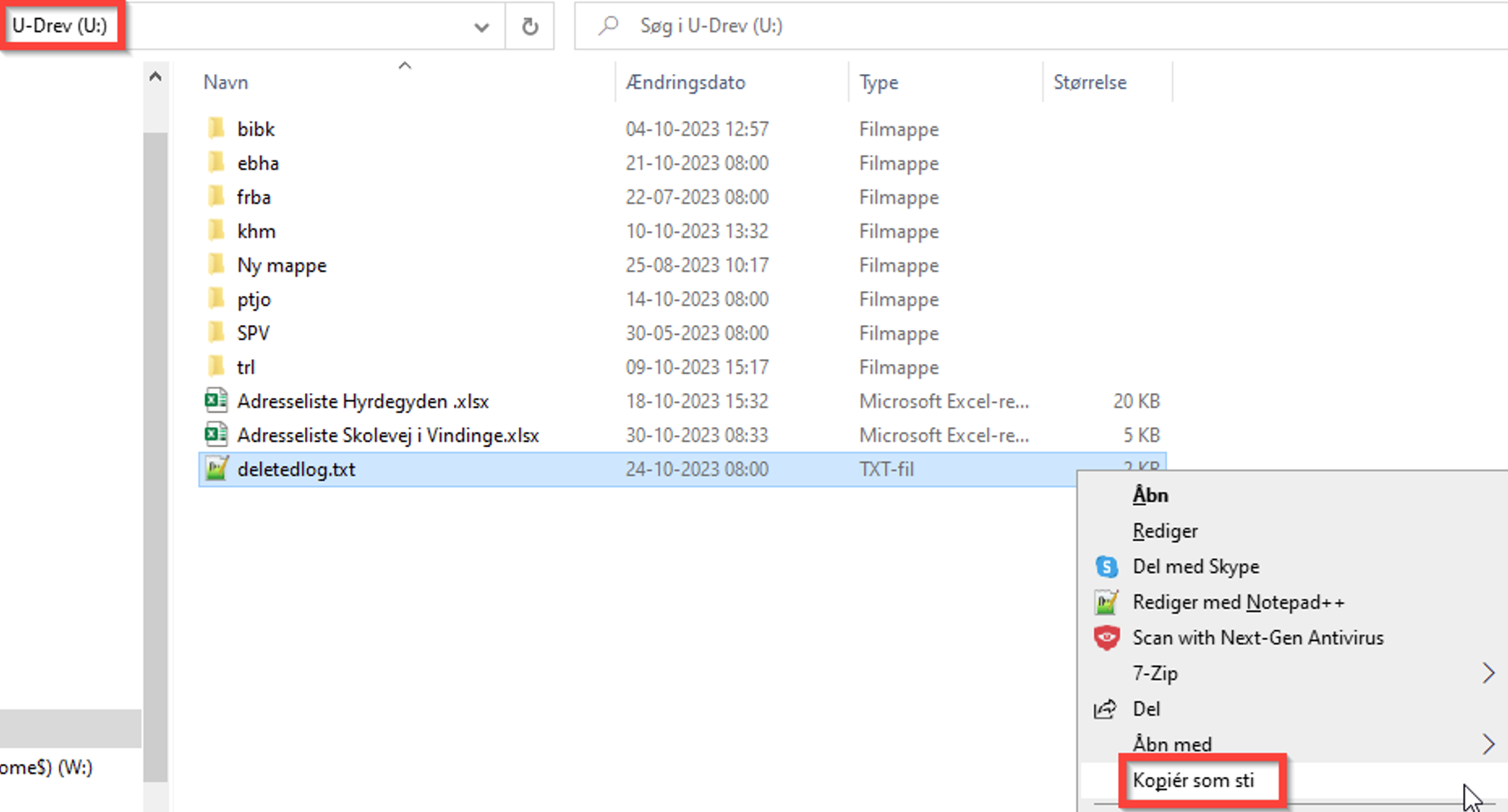This screenshot has height=812, width=1508.
Task: Click the bibk folder icon
Action: click(x=216, y=129)
